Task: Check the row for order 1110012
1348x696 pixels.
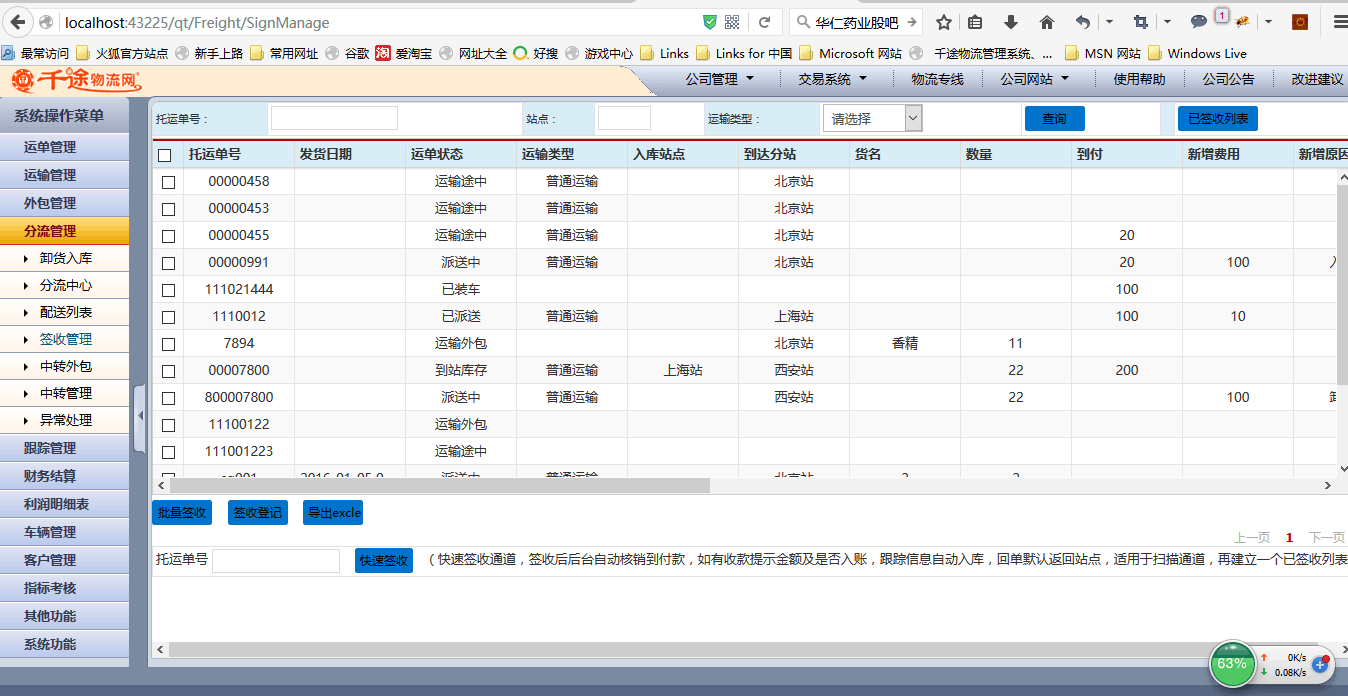Action: [x=168, y=317]
